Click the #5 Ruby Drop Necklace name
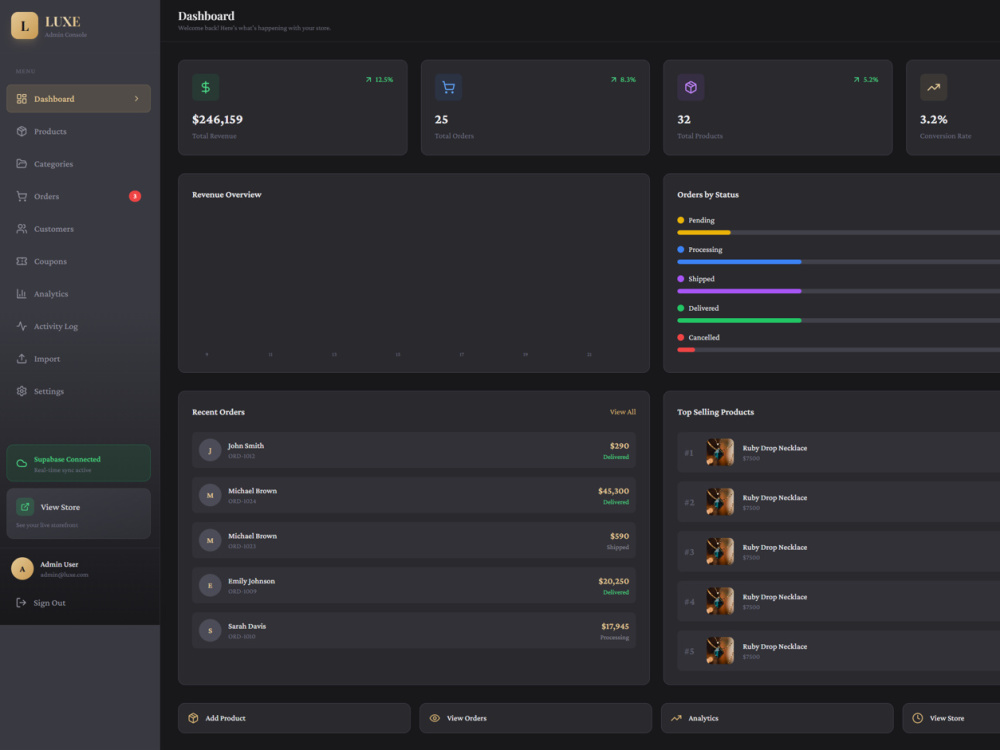Image resolution: width=1000 pixels, height=750 pixels. 775,647
